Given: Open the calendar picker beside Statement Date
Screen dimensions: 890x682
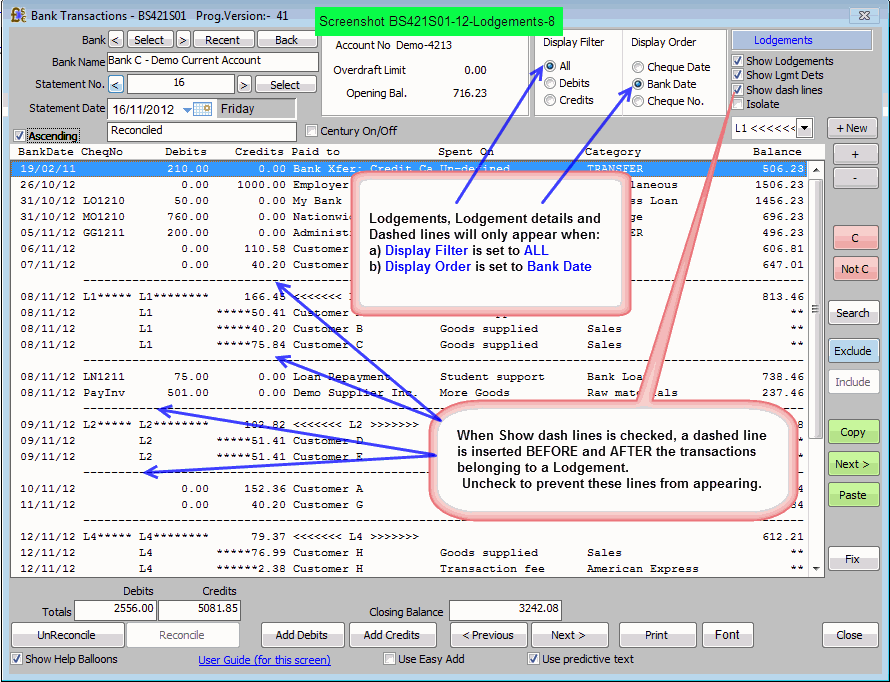Looking at the screenshot, I should point(202,109).
